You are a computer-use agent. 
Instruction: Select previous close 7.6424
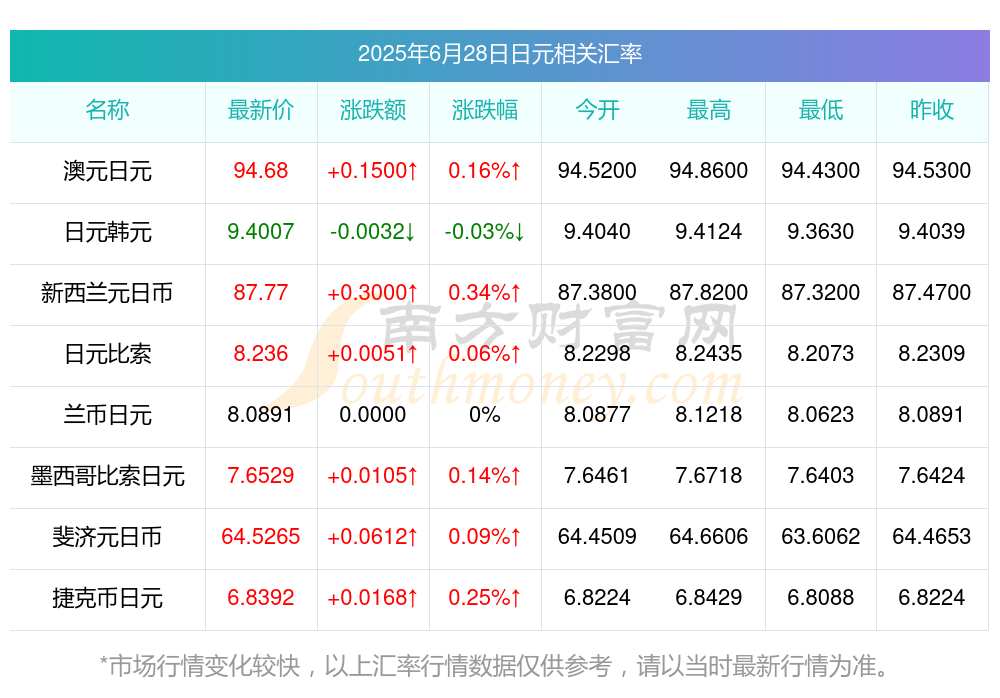pyautogui.click(x=932, y=476)
